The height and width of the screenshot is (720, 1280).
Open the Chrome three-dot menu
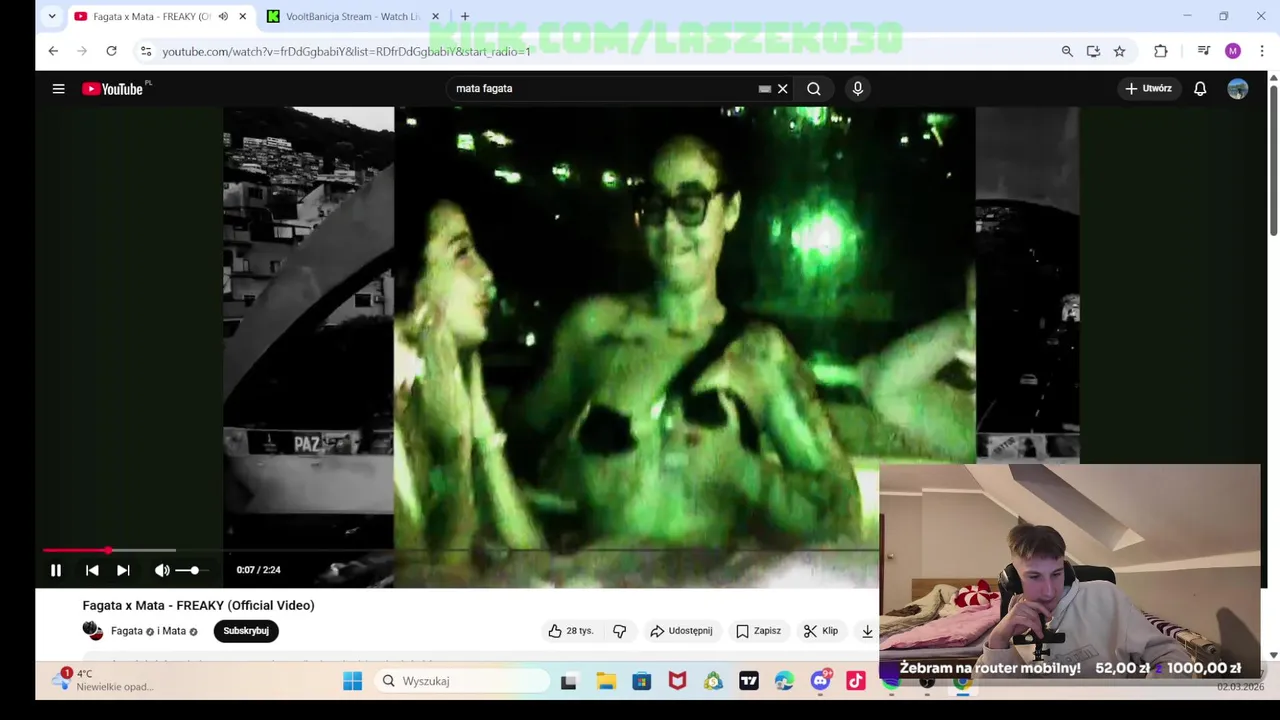coord(1262,51)
